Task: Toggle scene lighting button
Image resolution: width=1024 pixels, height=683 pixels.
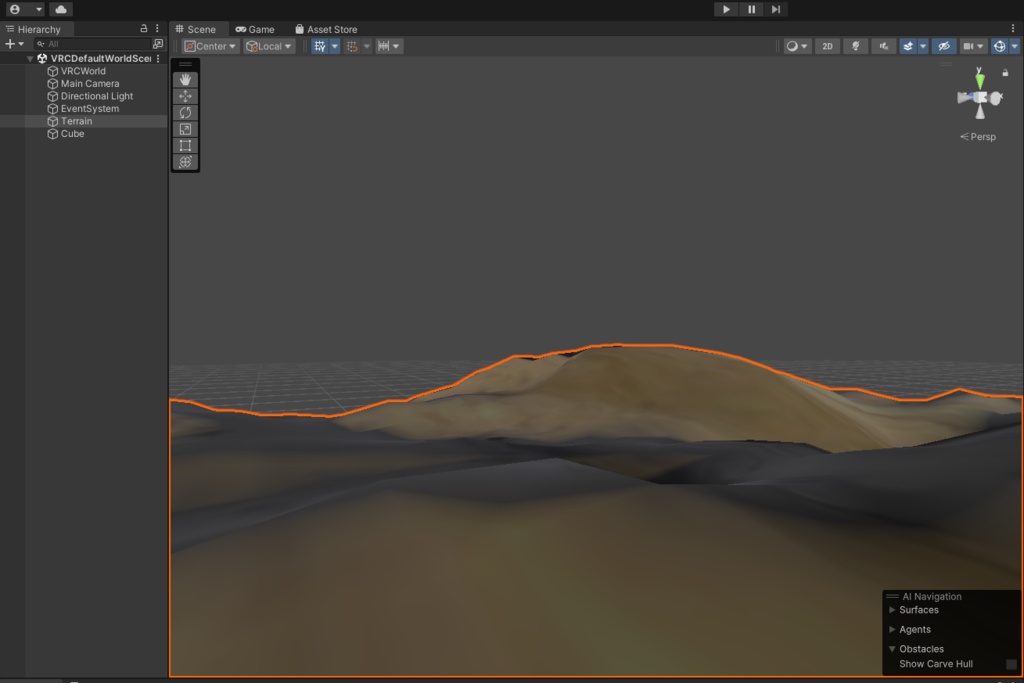Action: pos(856,46)
